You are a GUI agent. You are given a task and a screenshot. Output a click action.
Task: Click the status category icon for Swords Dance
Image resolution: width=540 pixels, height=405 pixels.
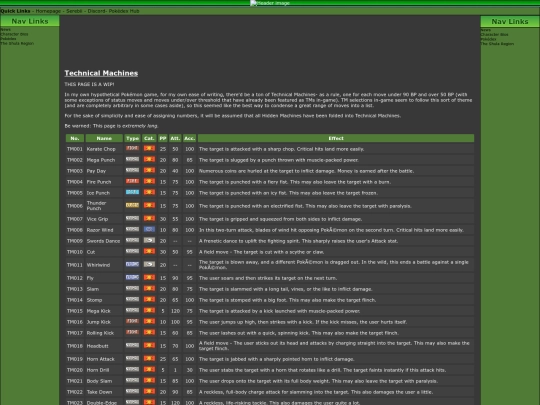[149, 240]
